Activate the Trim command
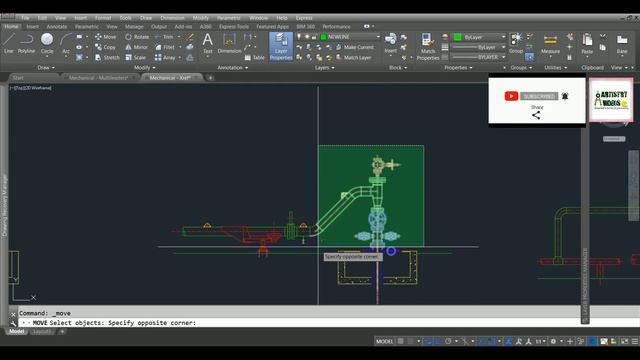Image resolution: width=640 pixels, height=360 pixels. [164, 37]
